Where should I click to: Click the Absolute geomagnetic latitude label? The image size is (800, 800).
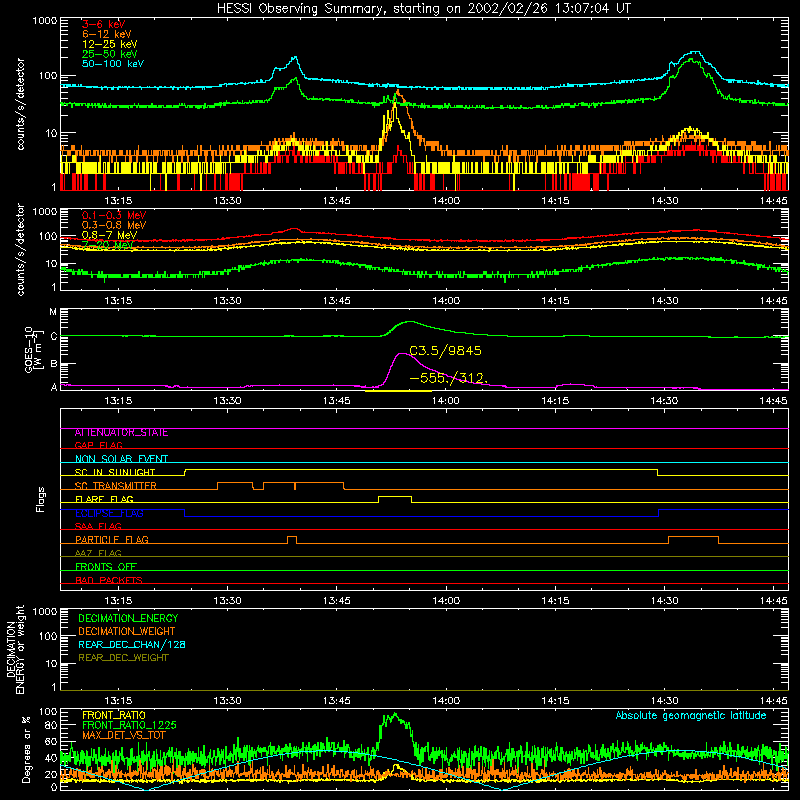(x=691, y=716)
